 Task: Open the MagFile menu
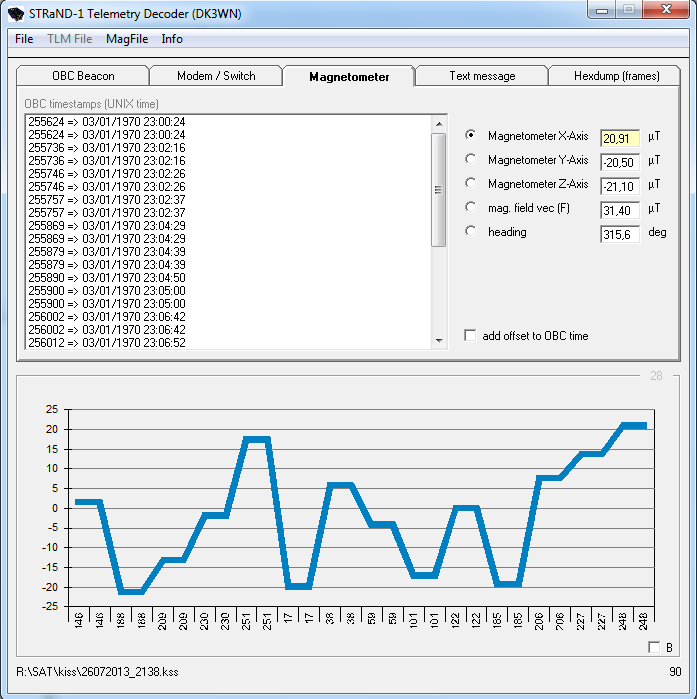click(127, 39)
